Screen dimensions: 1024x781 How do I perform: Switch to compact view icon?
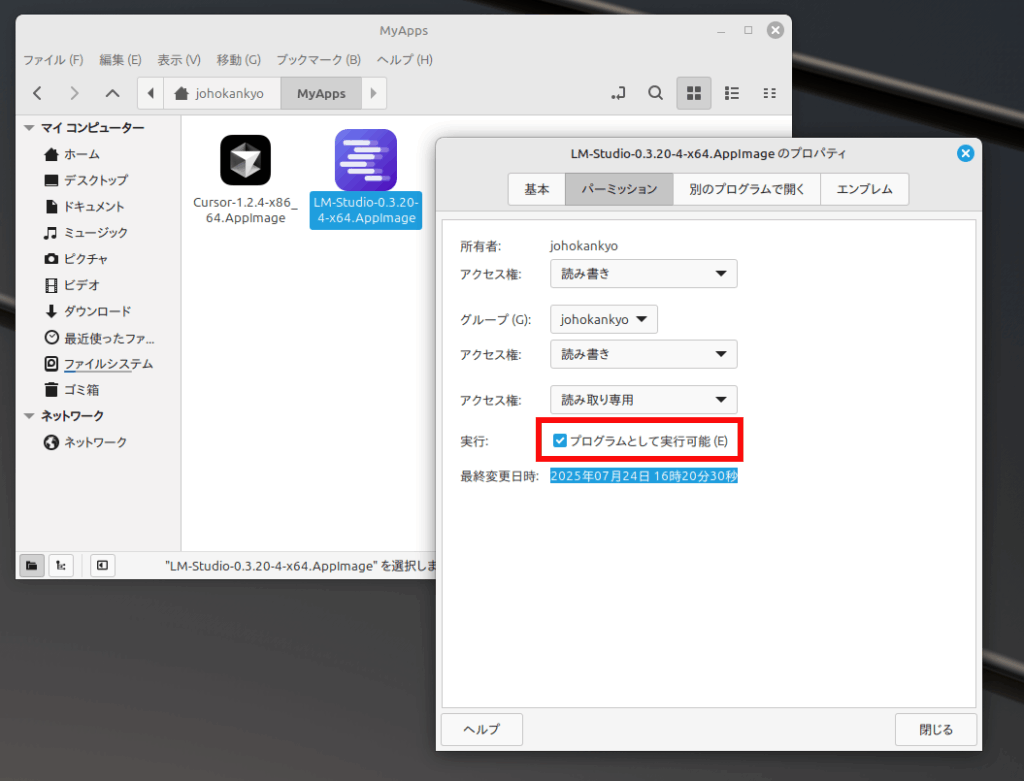(x=769, y=93)
